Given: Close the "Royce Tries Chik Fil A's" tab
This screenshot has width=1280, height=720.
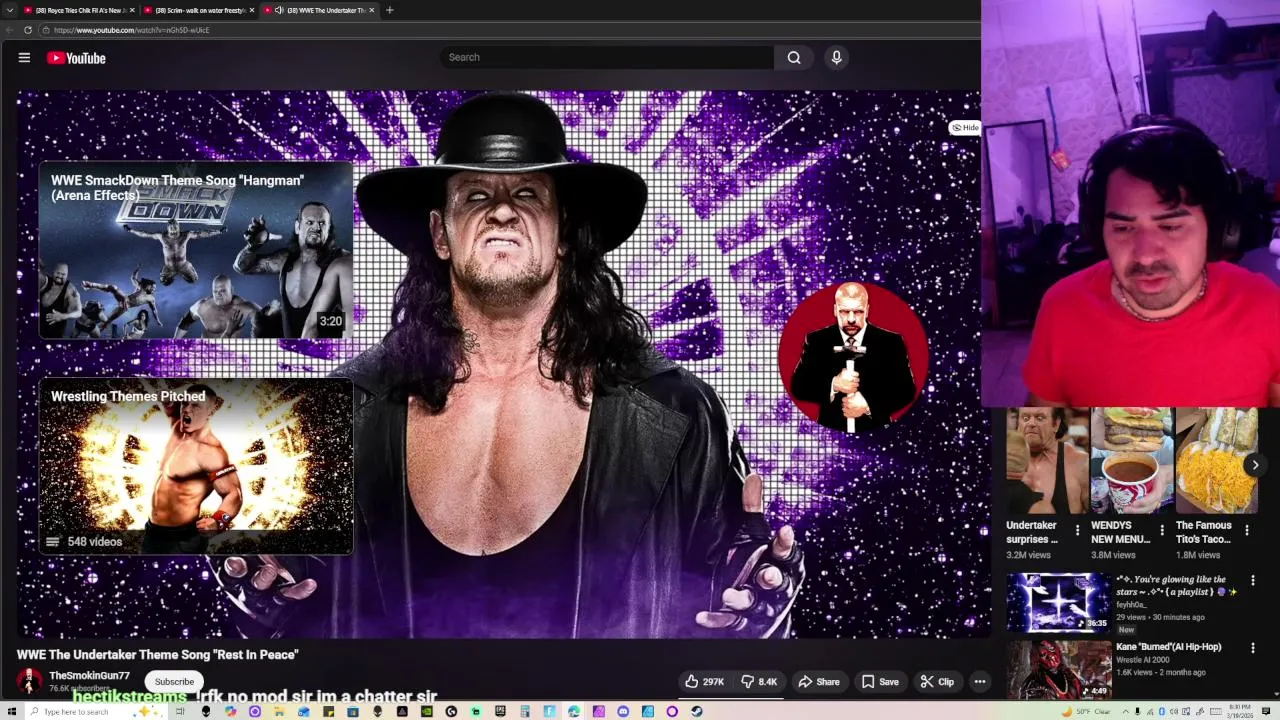Looking at the screenshot, I should [x=131, y=10].
